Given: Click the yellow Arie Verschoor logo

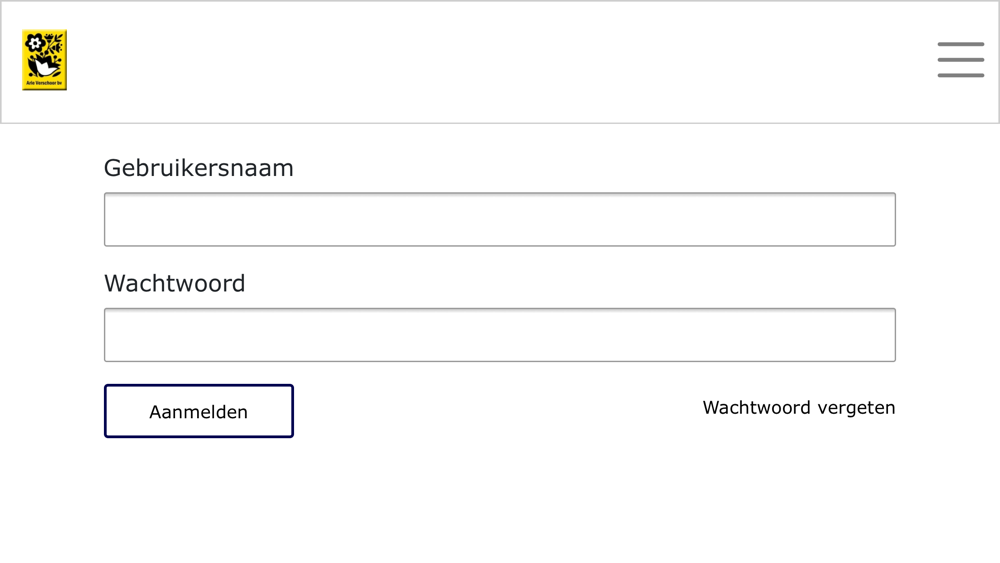Looking at the screenshot, I should coord(45,60).
